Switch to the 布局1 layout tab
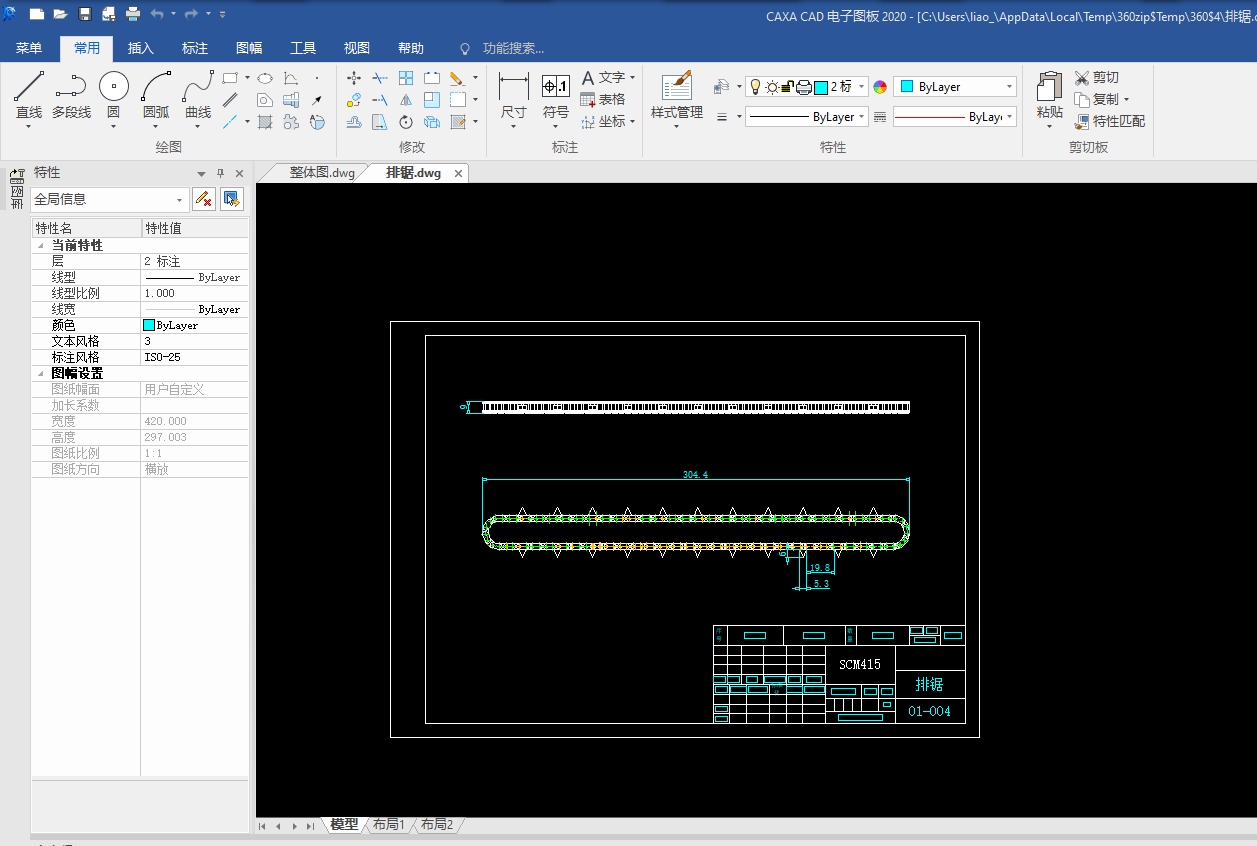 pos(388,825)
